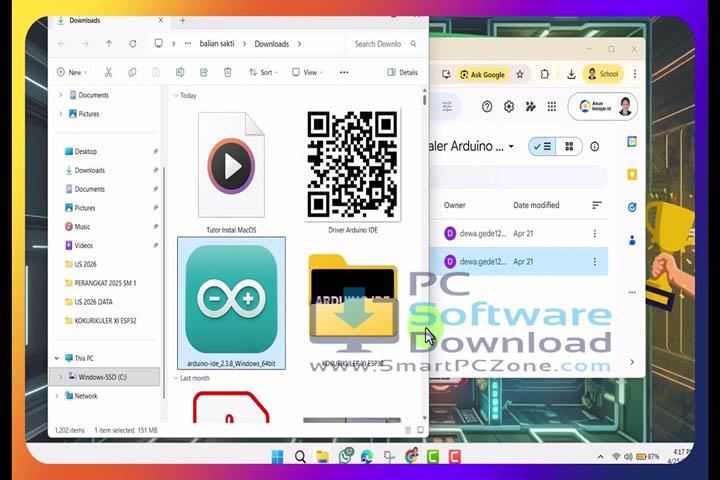Toggle the Details pane in File Explorer
Image resolution: width=720 pixels, height=480 pixels.
click(x=403, y=72)
